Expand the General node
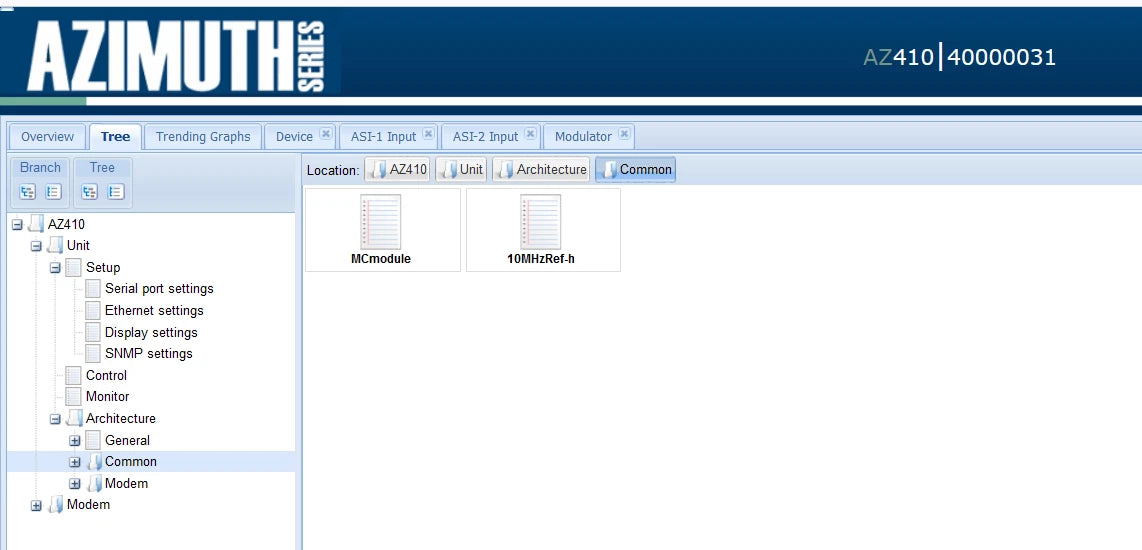The width and height of the screenshot is (1142, 550). (x=74, y=441)
